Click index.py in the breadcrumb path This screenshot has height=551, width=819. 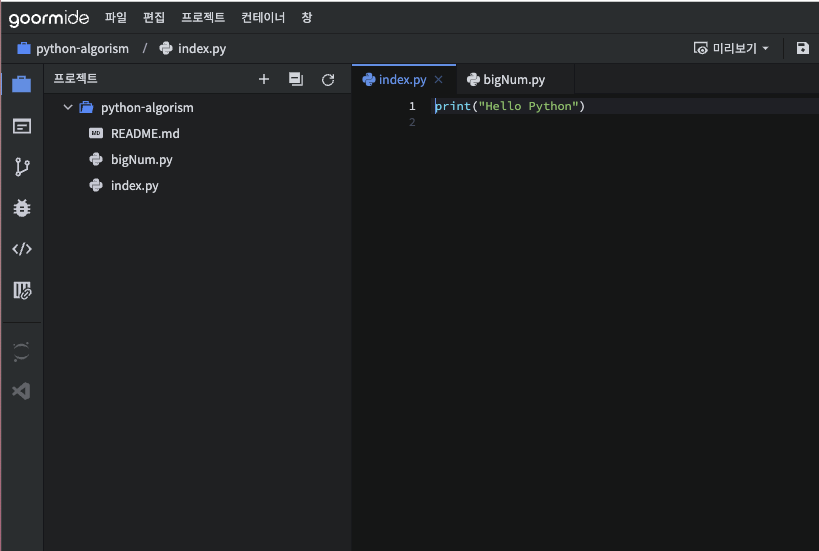(x=202, y=49)
